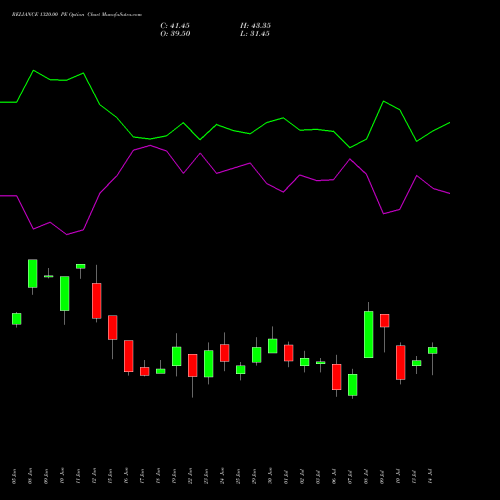Click the open value O: 39.50
Screen dimensions: 500x500
(175, 34)
